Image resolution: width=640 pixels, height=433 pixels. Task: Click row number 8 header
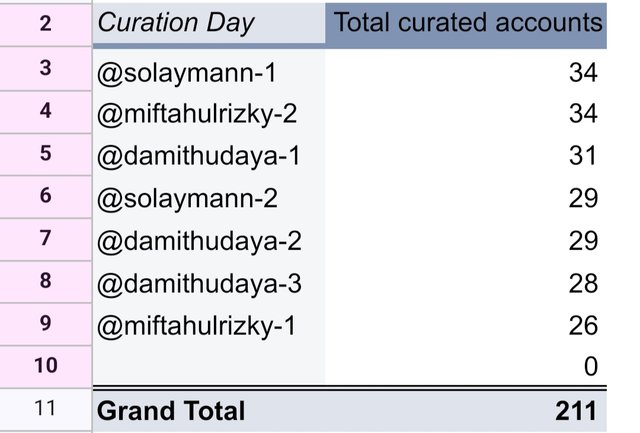[x=45, y=282]
